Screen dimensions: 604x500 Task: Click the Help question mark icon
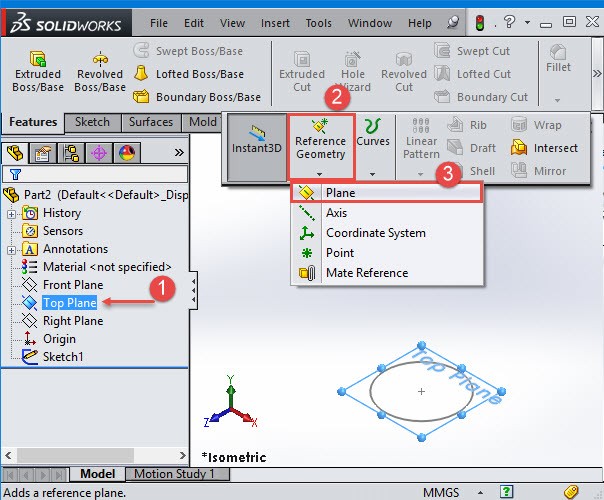509,22
